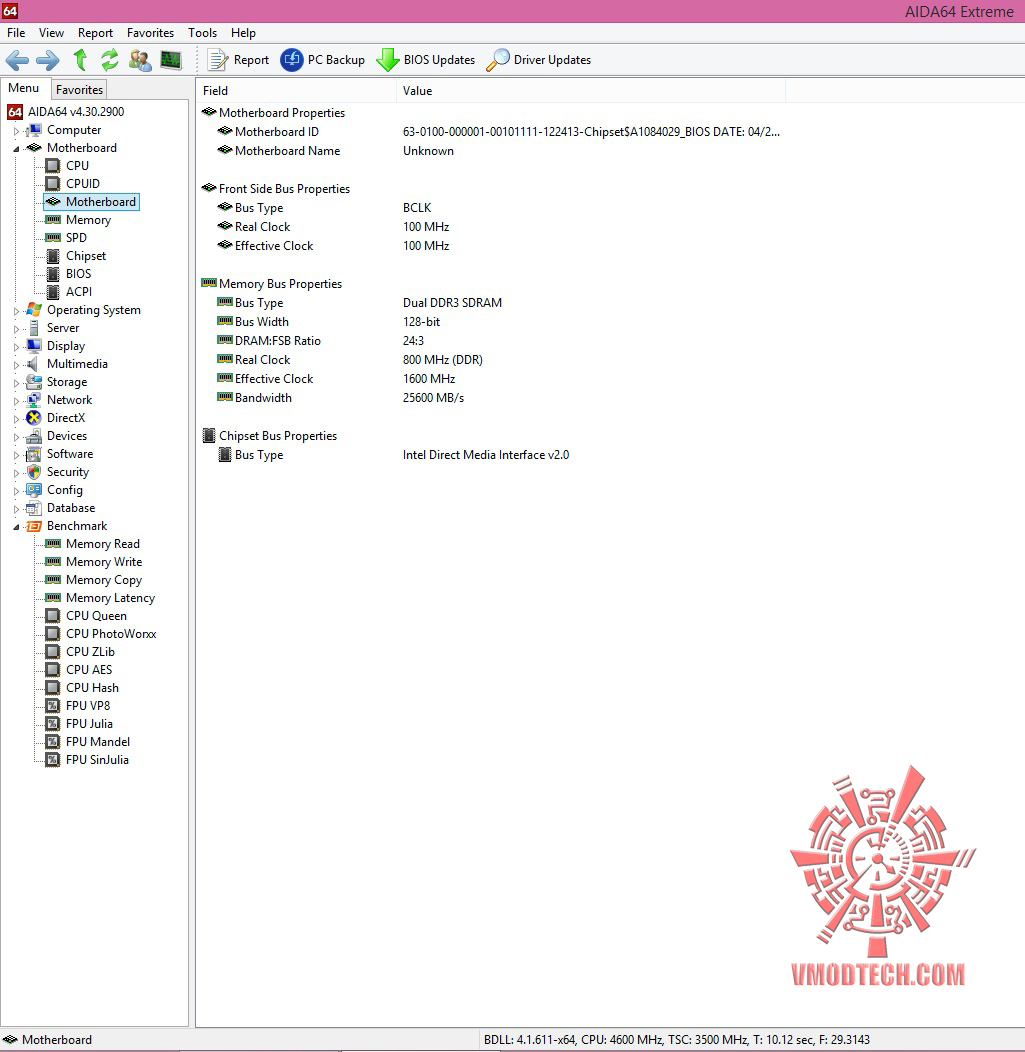Viewport: 1025px width, 1052px height.
Task: Click the Back navigation arrow
Action: 17,60
